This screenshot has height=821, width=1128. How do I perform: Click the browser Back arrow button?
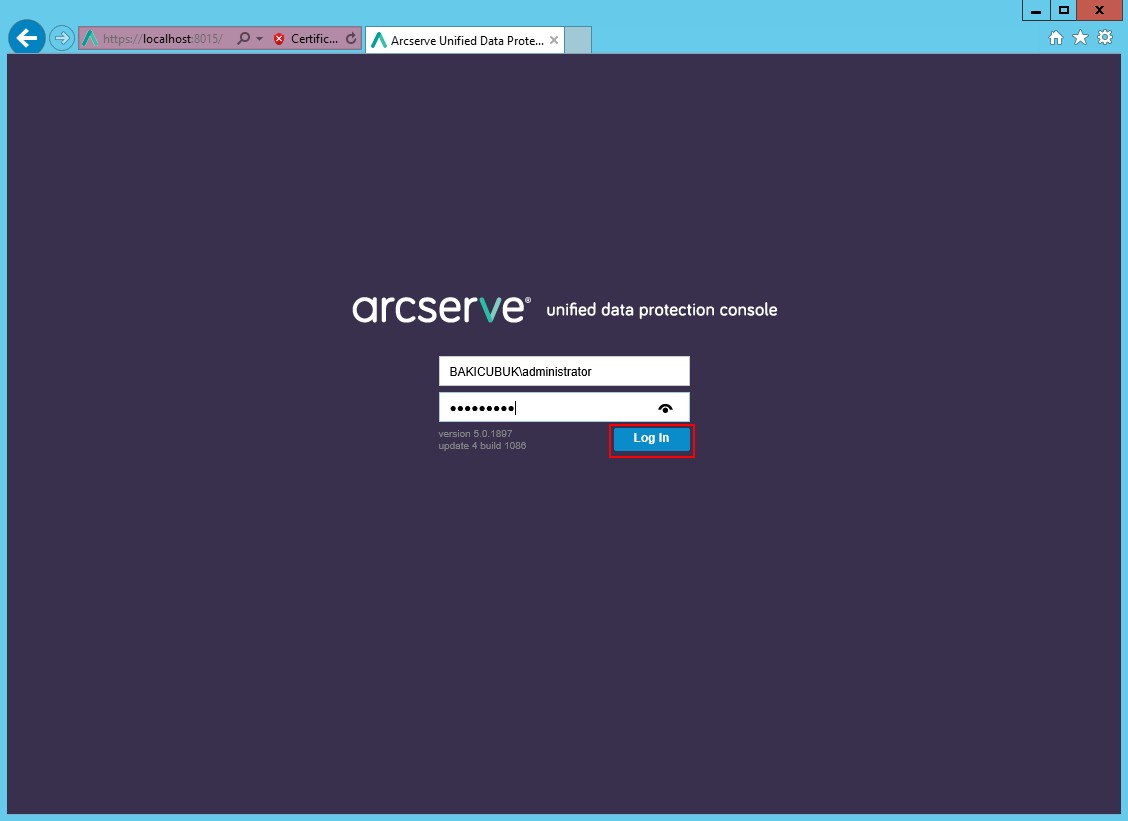pos(27,38)
